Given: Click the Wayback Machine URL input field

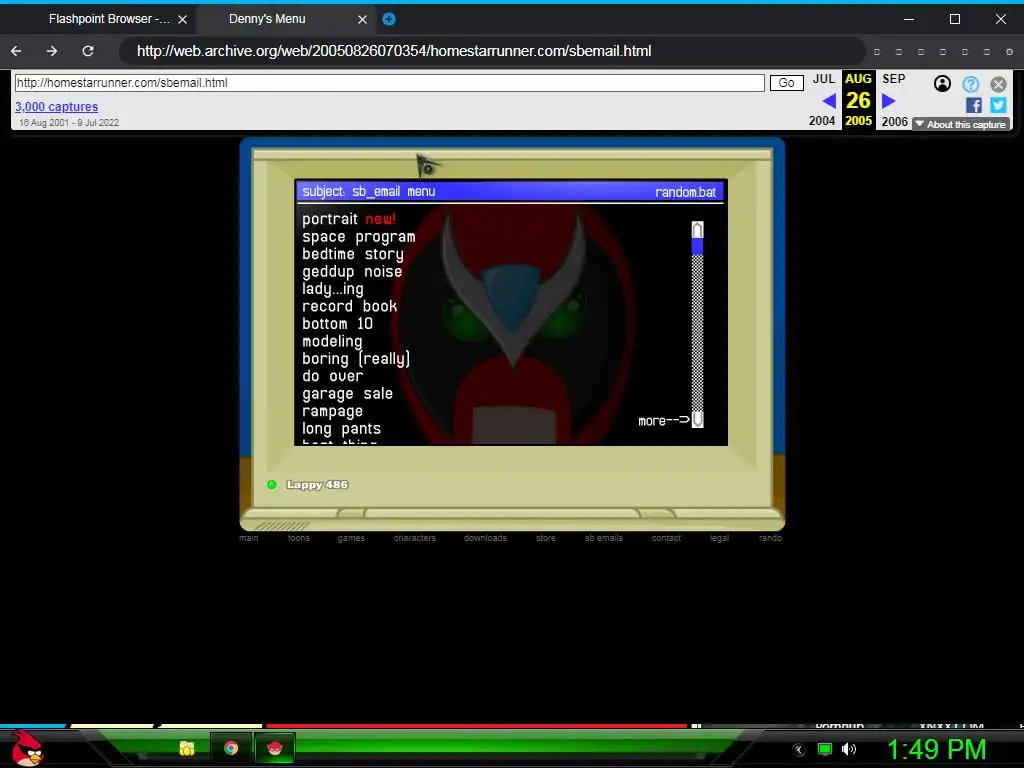Looking at the screenshot, I should pos(389,83).
